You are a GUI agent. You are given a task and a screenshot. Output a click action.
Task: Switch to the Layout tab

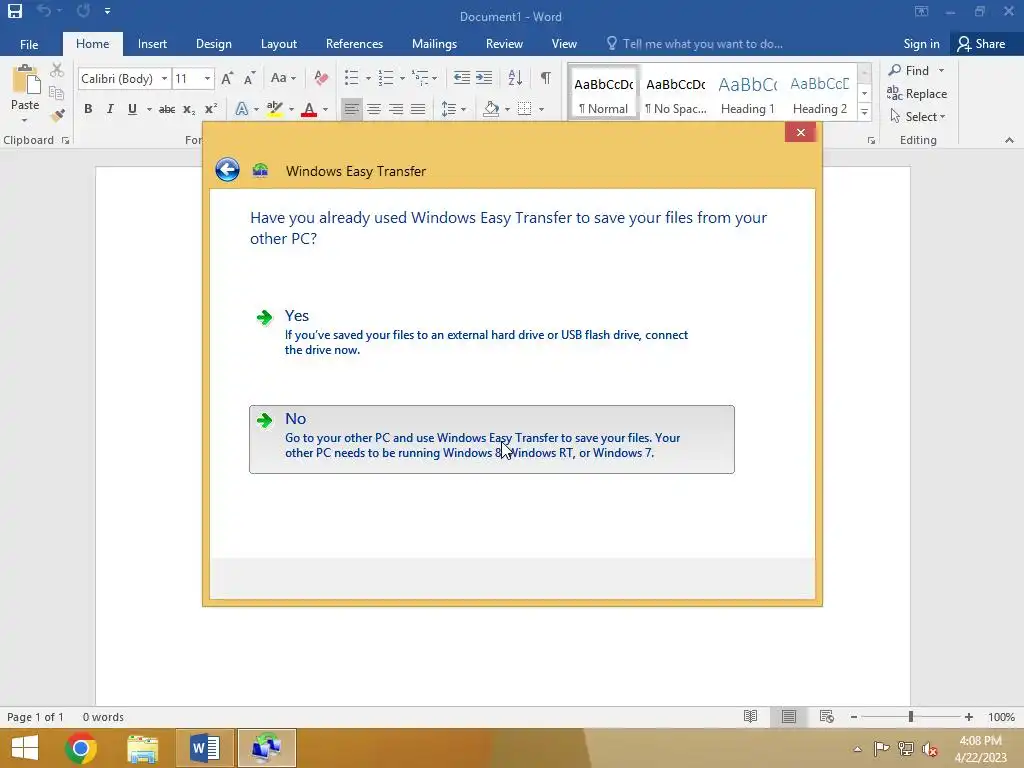279,44
